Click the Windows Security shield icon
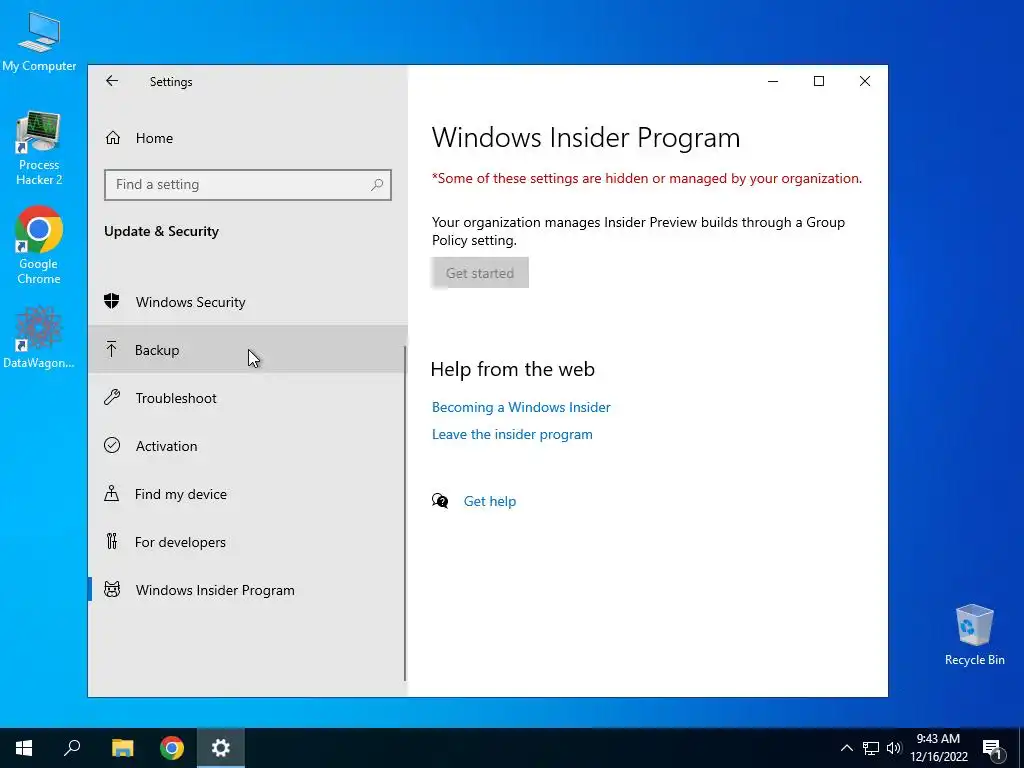This screenshot has height=768, width=1024. (x=112, y=301)
